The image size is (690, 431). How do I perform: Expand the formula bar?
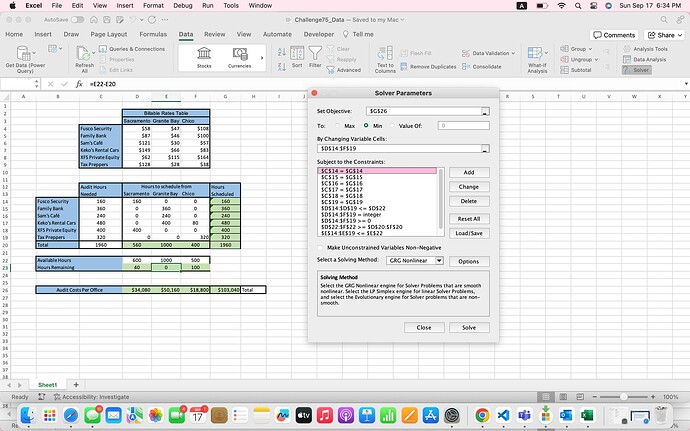tap(686, 84)
